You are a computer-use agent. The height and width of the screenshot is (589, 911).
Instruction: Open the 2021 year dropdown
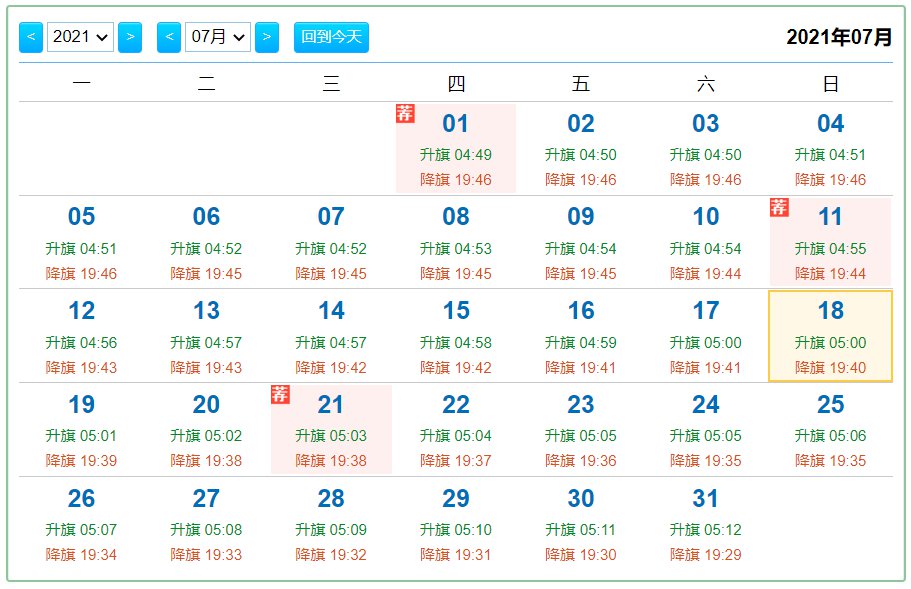pos(80,37)
